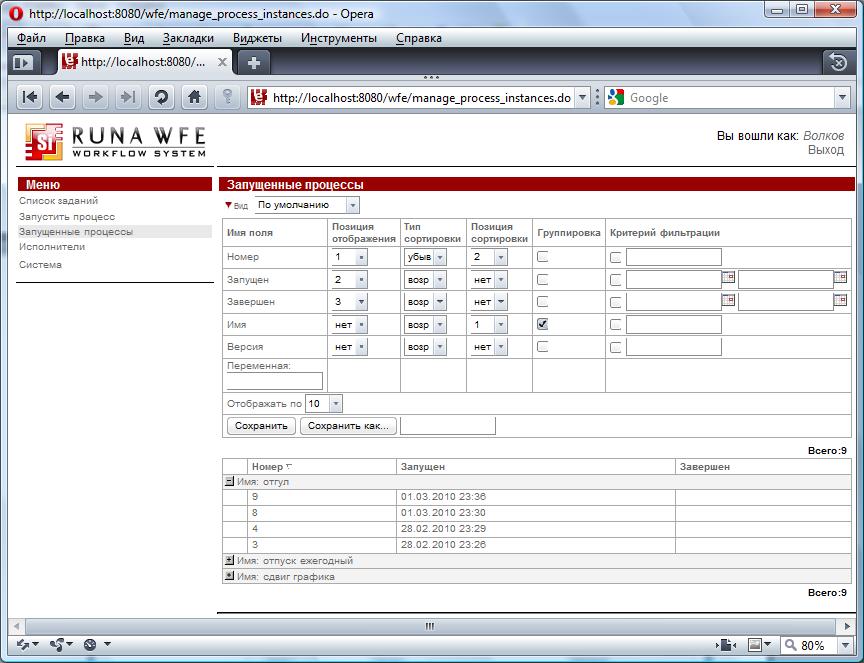Click the Сохранить как... button
This screenshot has width=864, height=663.
pyautogui.click(x=348, y=425)
